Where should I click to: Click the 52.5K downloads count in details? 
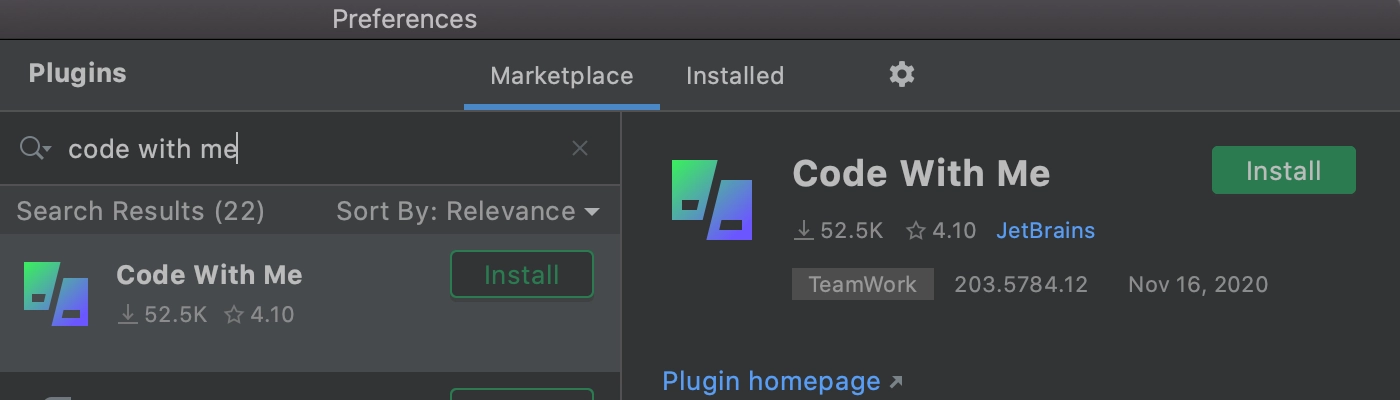839,231
